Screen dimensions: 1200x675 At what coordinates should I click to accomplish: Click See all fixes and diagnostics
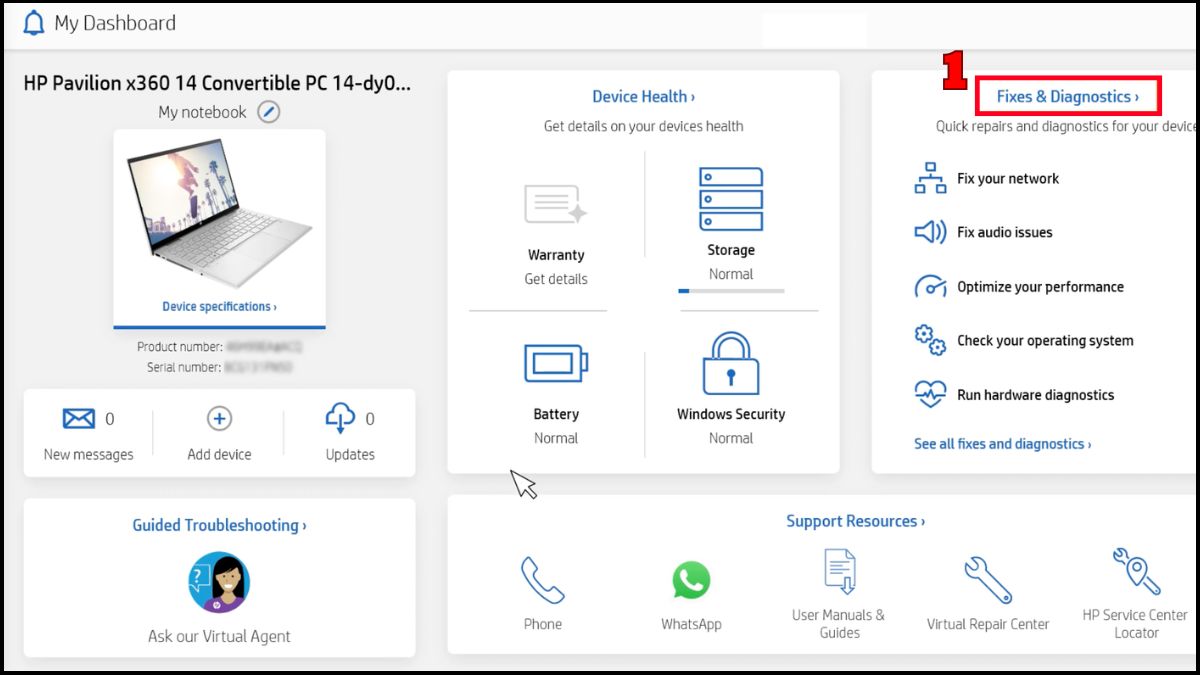coord(1002,444)
